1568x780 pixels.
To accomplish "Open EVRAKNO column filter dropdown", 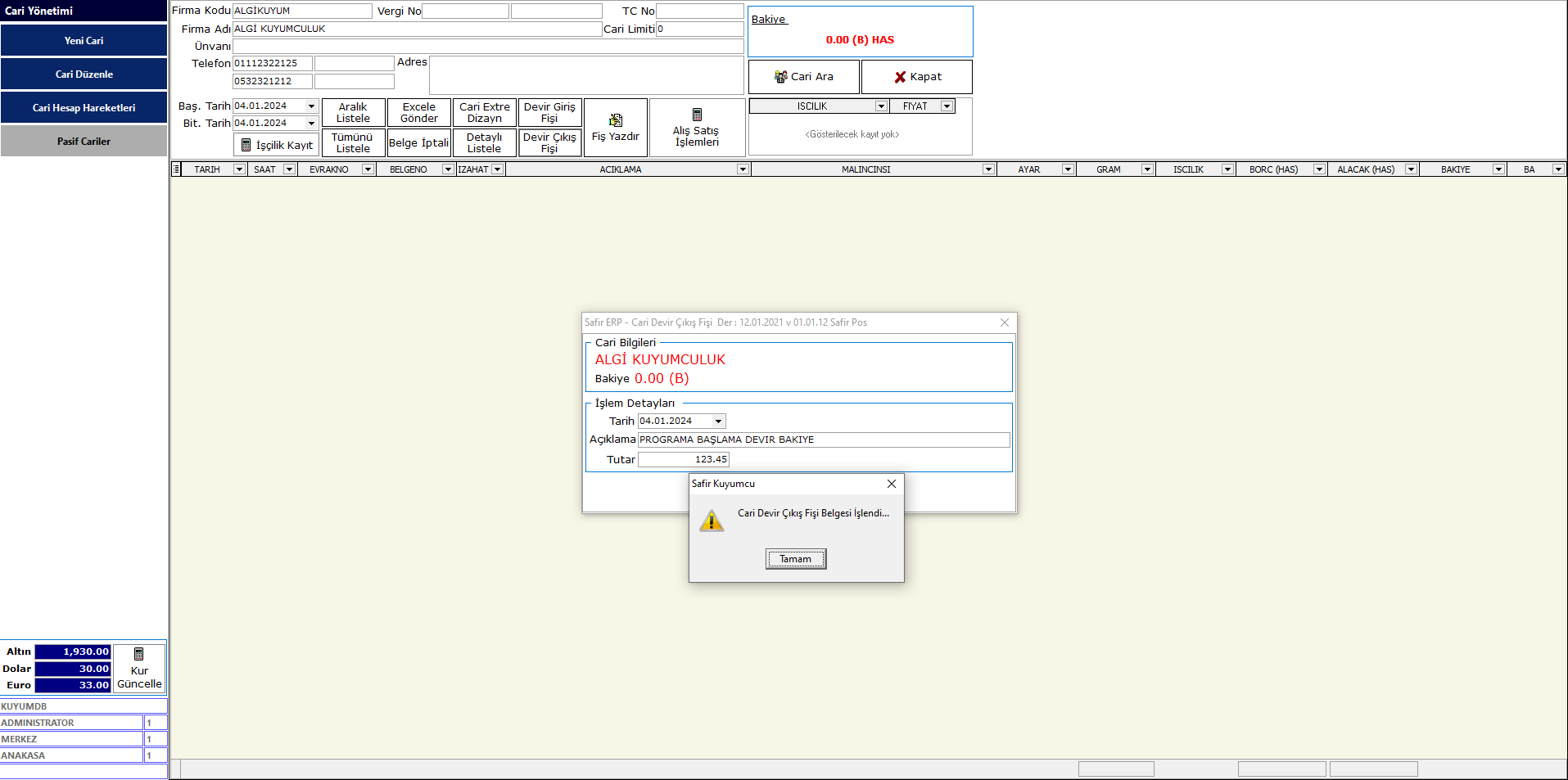I will [368, 169].
